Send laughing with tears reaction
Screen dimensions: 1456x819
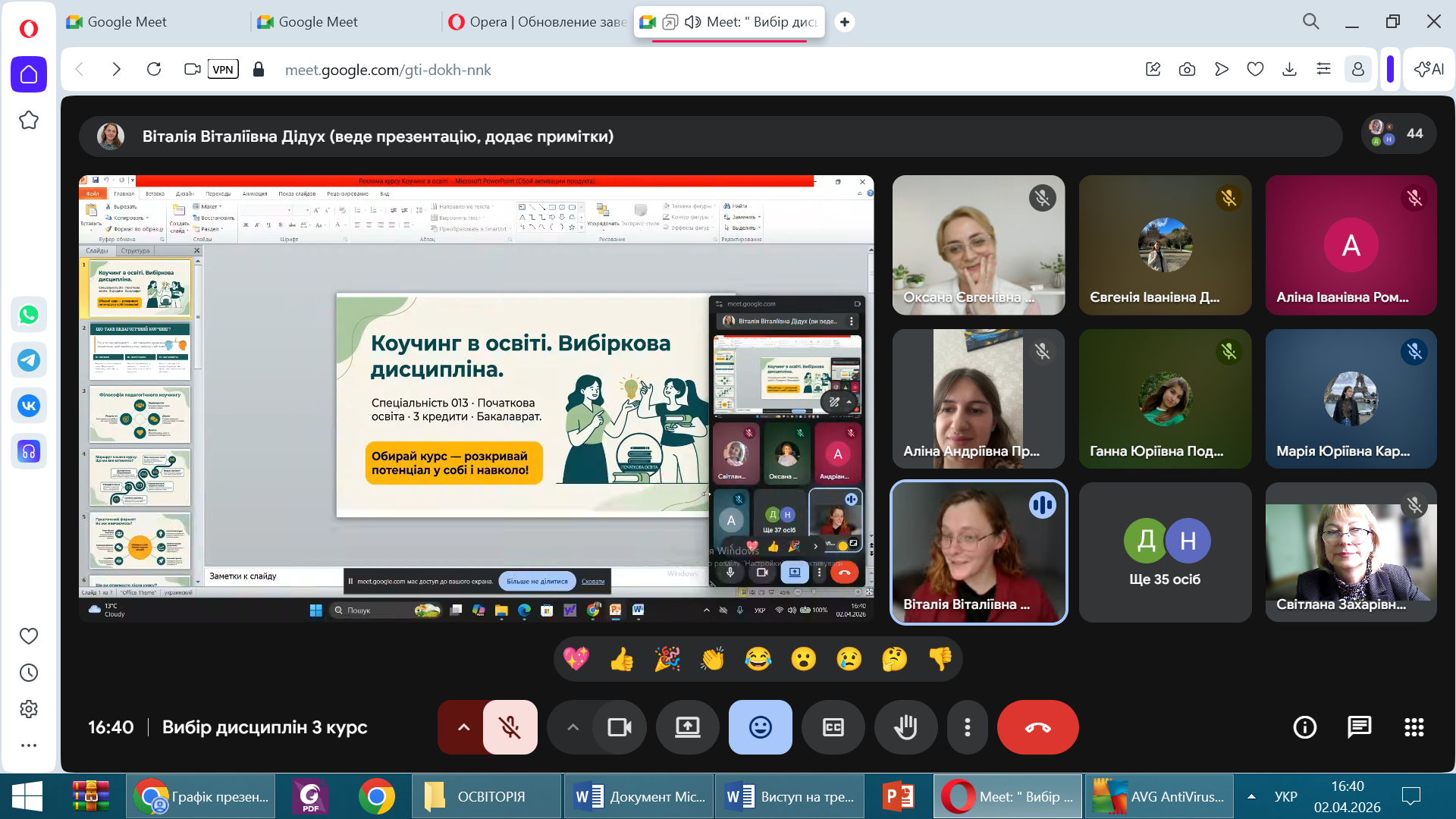pos(758,659)
